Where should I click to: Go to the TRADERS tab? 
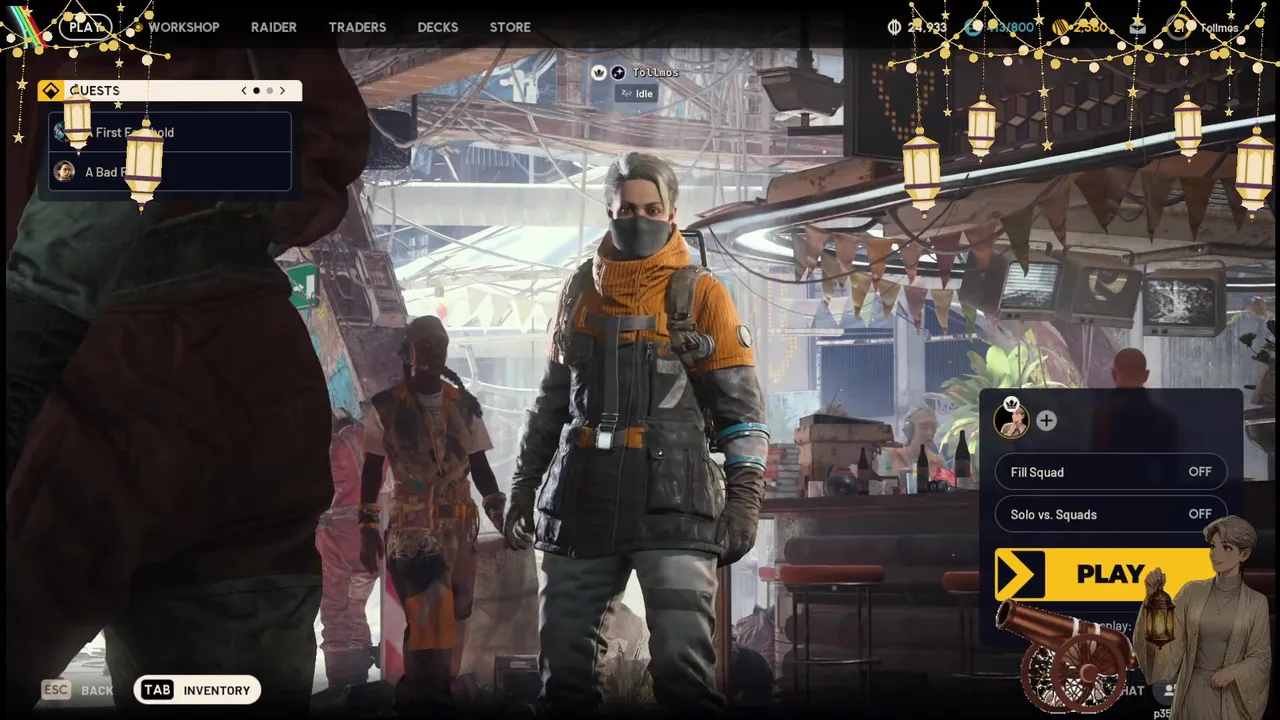pyautogui.click(x=357, y=27)
